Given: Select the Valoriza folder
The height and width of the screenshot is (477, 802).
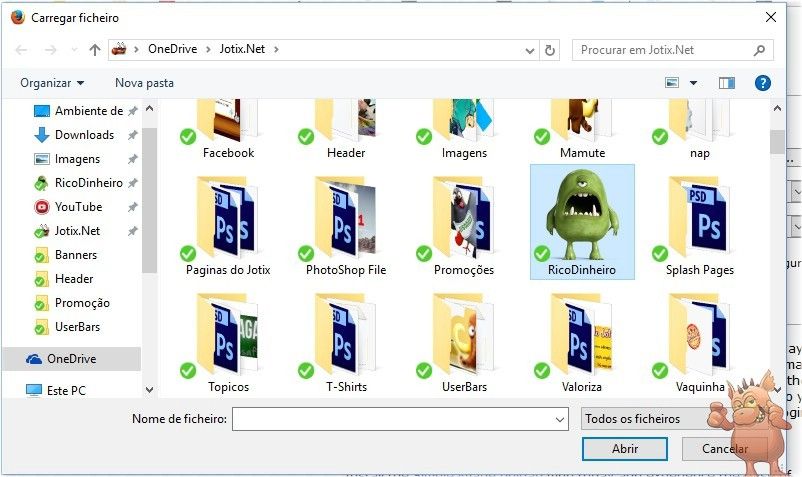Looking at the screenshot, I should click(x=580, y=343).
